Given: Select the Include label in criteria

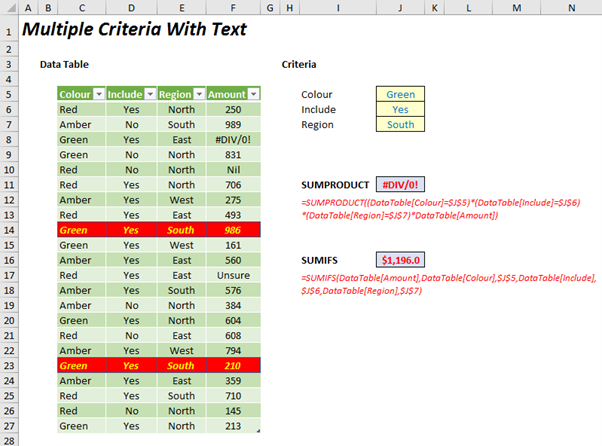Looking at the screenshot, I should (318, 109).
